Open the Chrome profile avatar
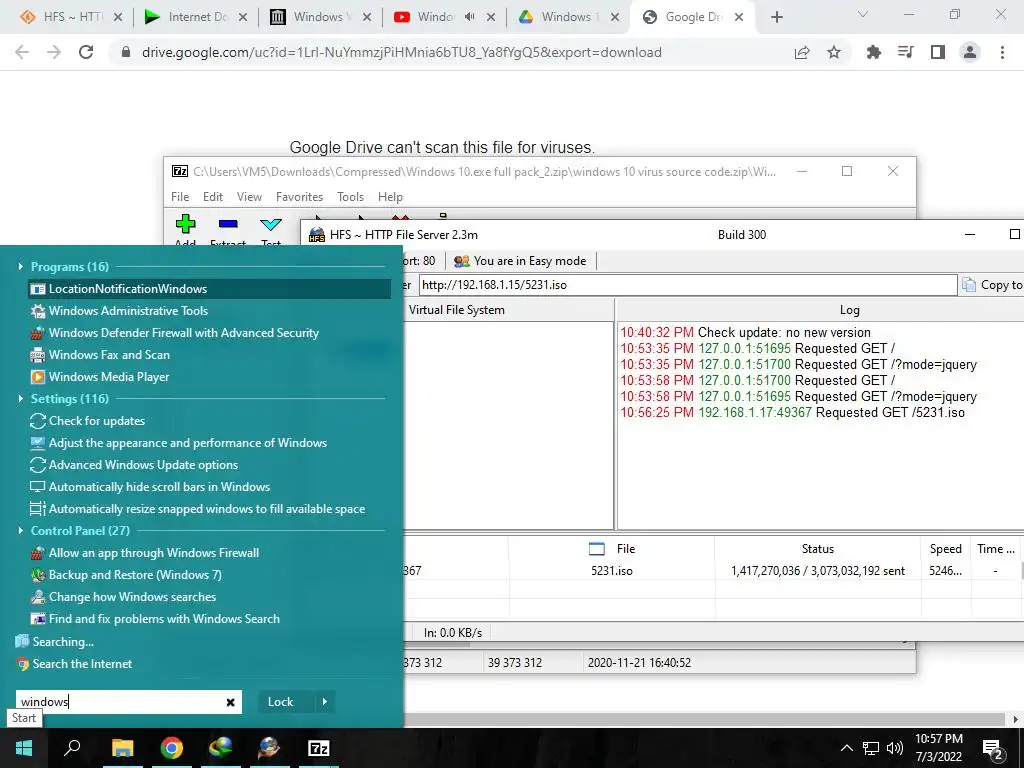The image size is (1024, 768). point(970,52)
